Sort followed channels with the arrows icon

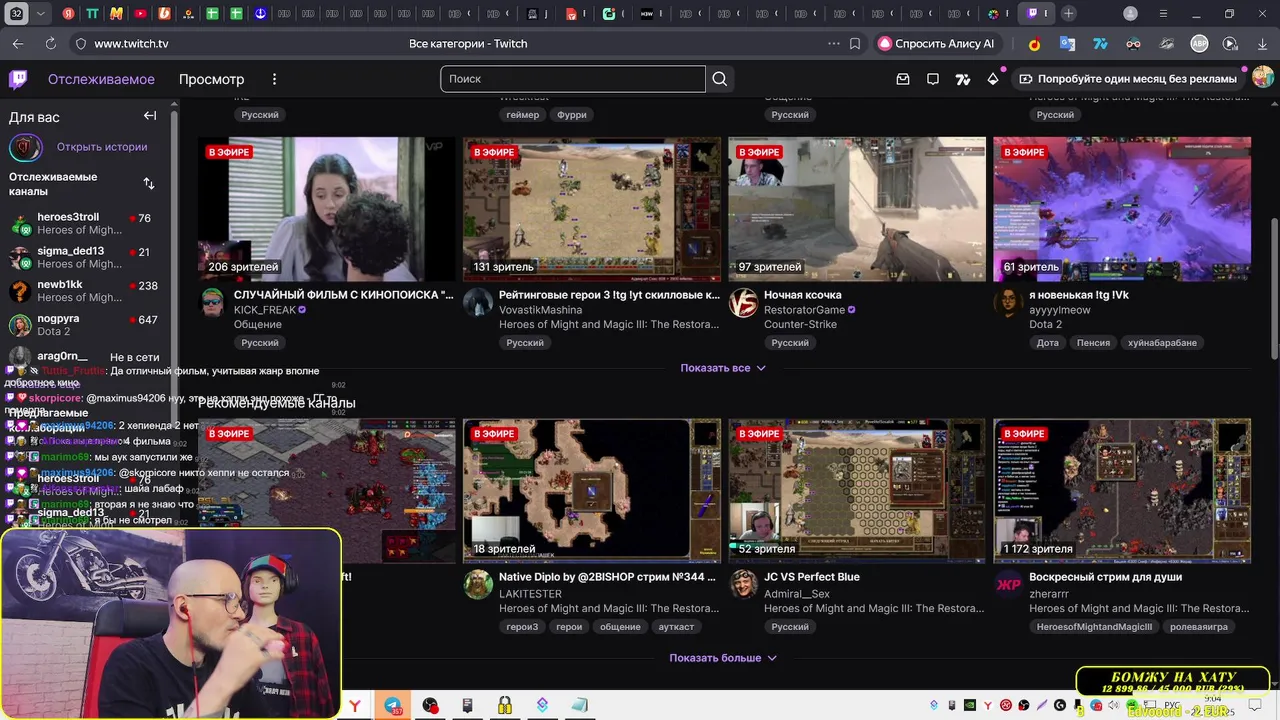(149, 184)
